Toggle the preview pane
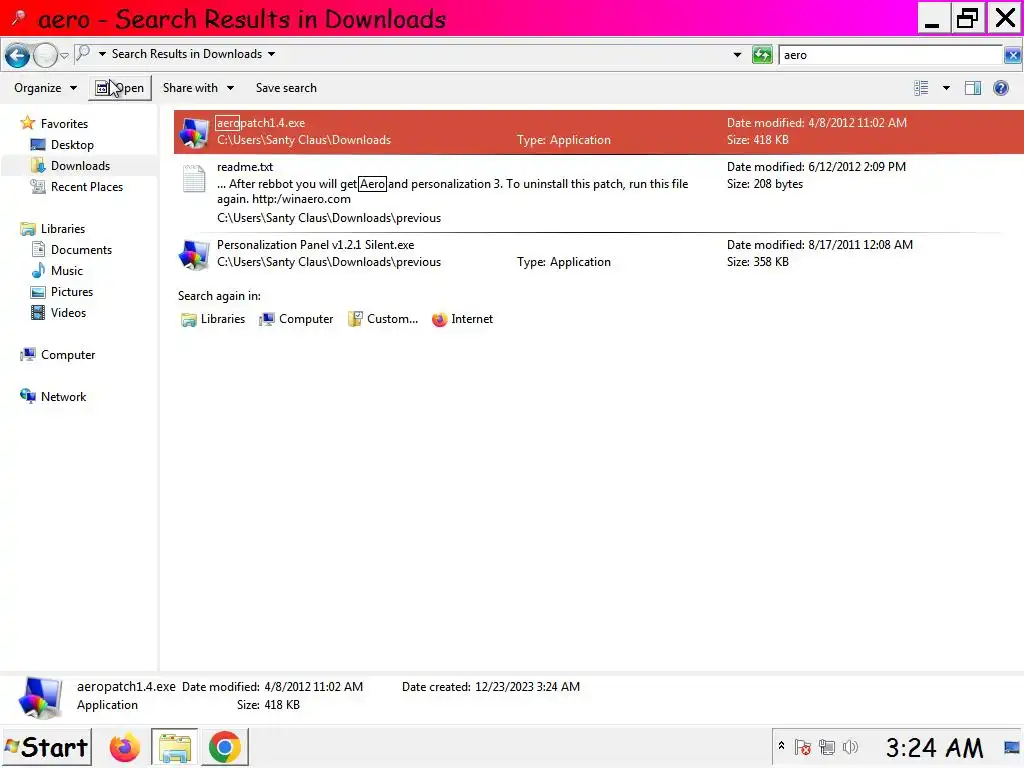 [972, 88]
